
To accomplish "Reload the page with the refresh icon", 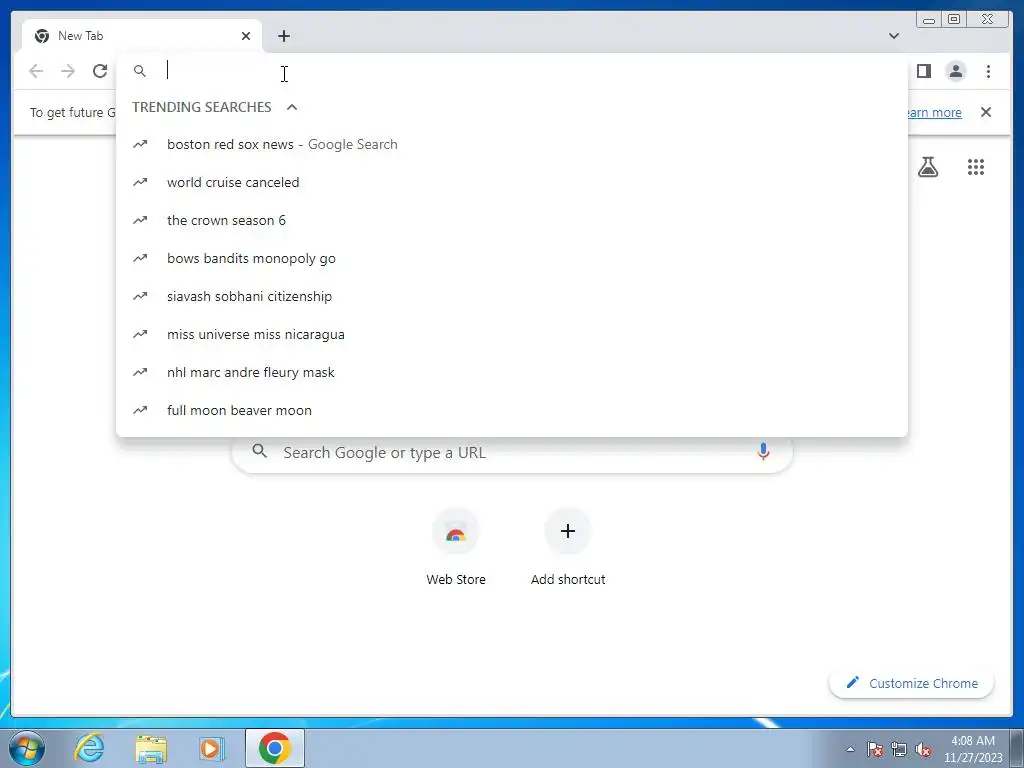I will (100, 71).
